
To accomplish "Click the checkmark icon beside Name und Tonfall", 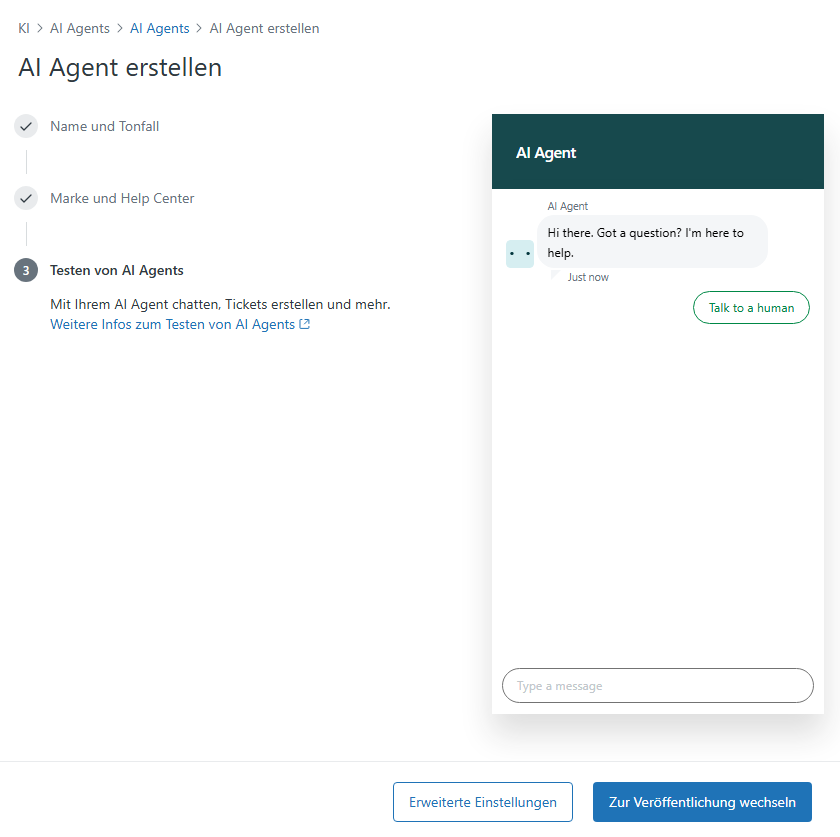I will [26, 127].
